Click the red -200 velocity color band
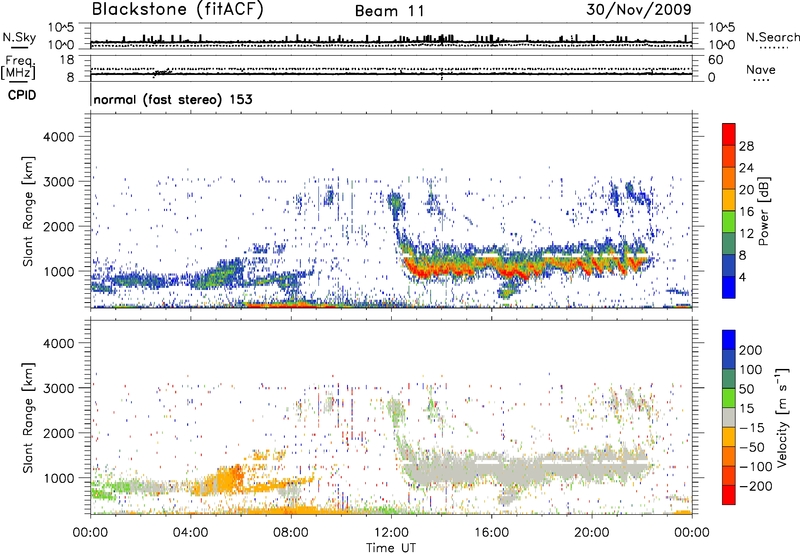The width and height of the screenshot is (800, 554). [729, 495]
